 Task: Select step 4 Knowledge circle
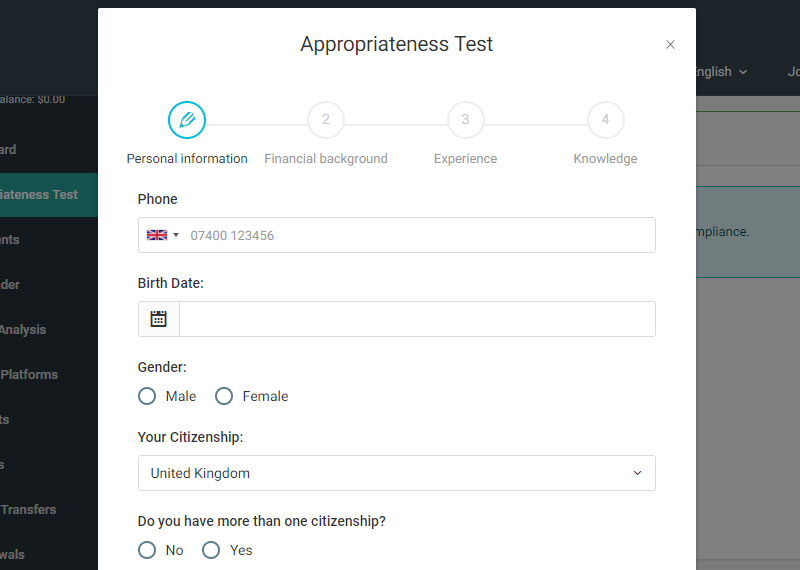[x=605, y=120]
